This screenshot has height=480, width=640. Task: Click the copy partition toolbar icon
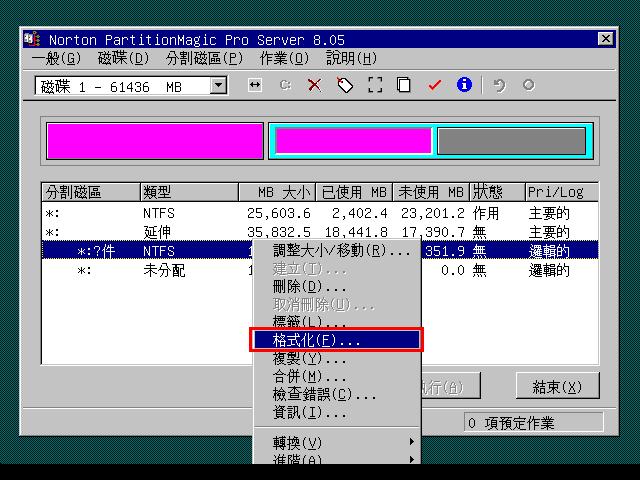[404, 85]
